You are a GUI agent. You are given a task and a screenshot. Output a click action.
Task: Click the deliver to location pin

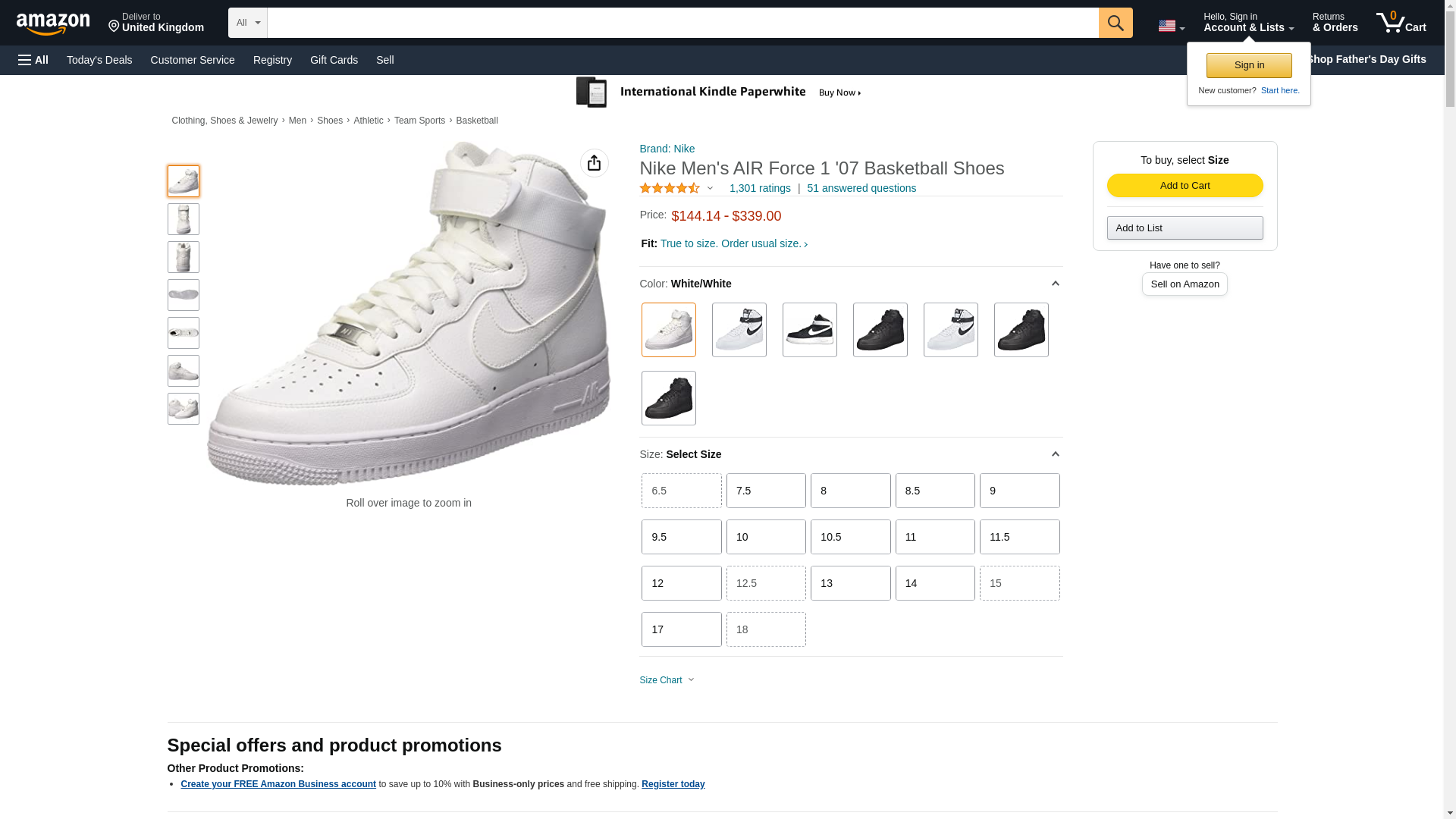pos(115,27)
